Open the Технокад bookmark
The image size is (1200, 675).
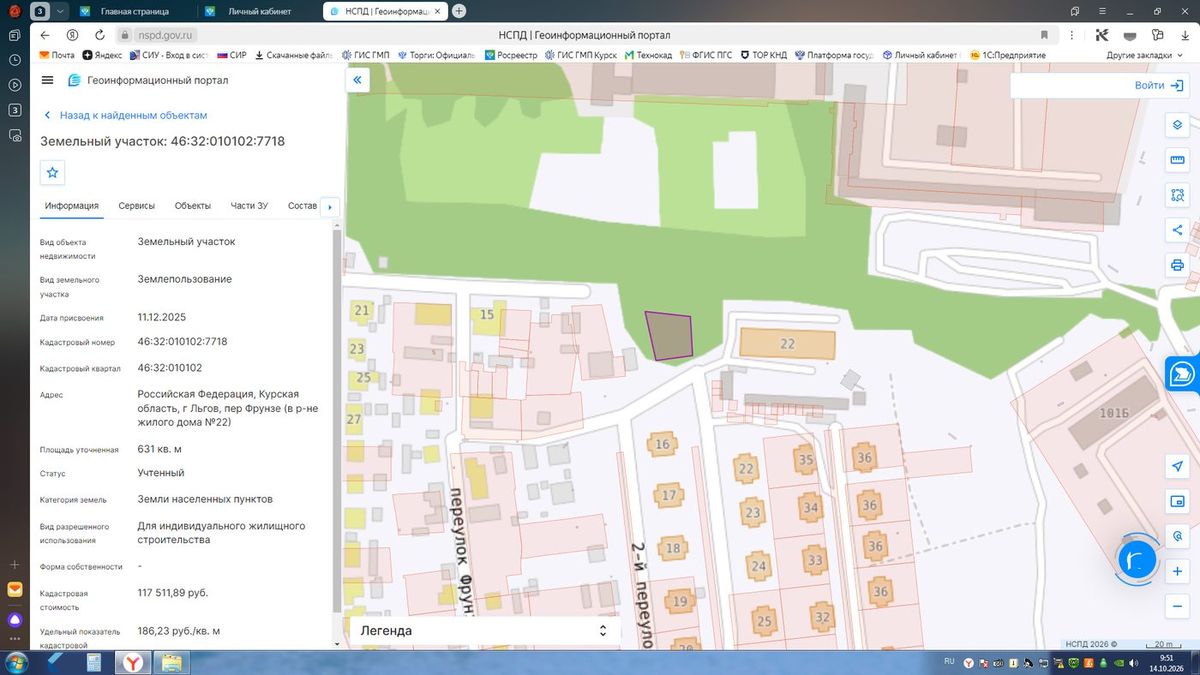647,55
